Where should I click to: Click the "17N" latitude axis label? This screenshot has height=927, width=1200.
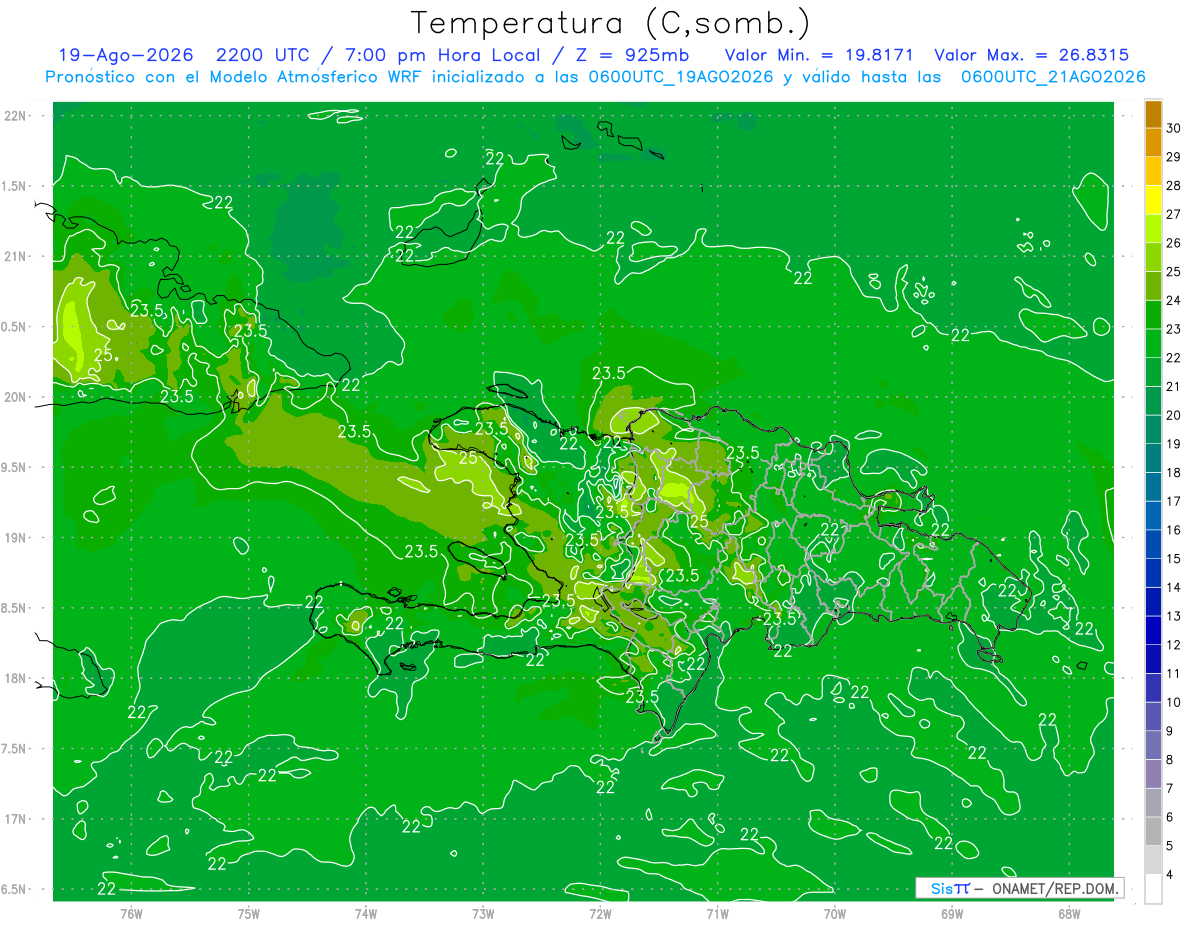[16, 819]
